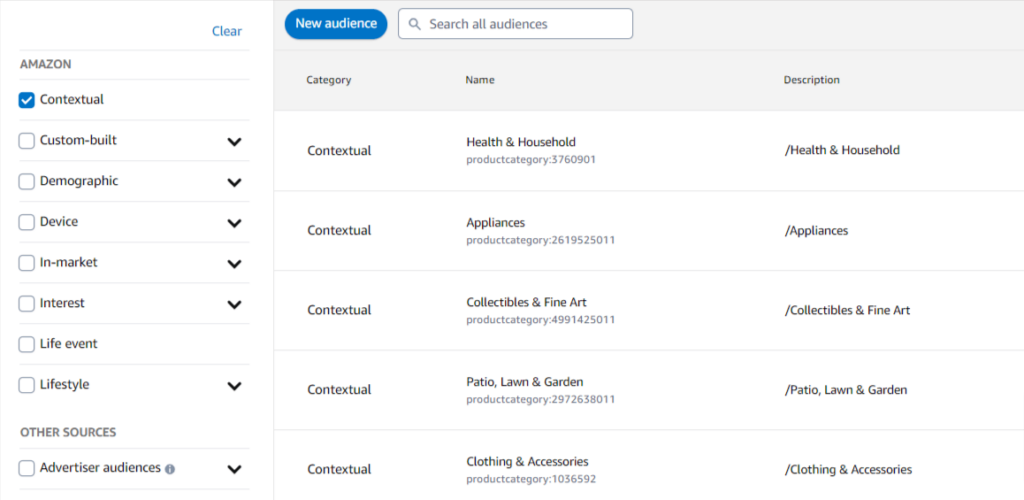Click the Clear filters link
This screenshot has height=500, width=1024.
(227, 31)
